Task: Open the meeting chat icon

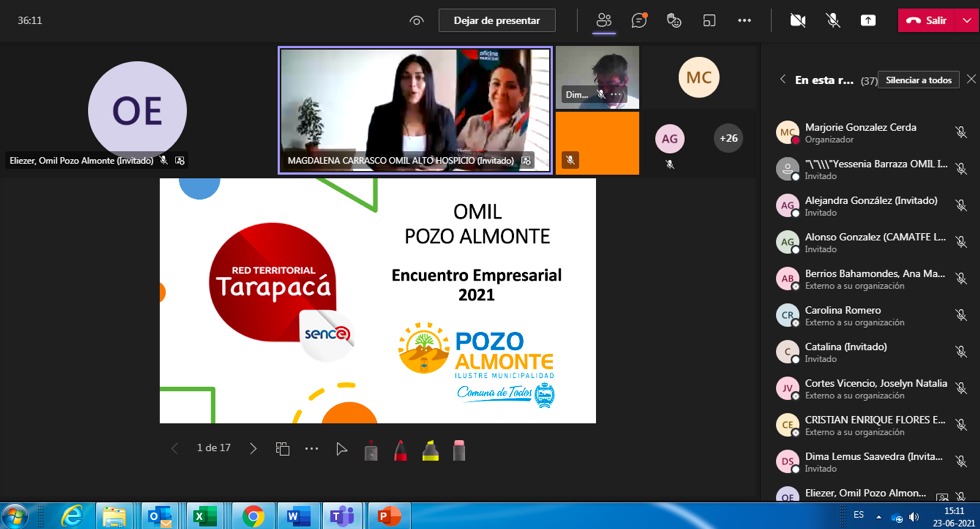Action: pos(638,20)
